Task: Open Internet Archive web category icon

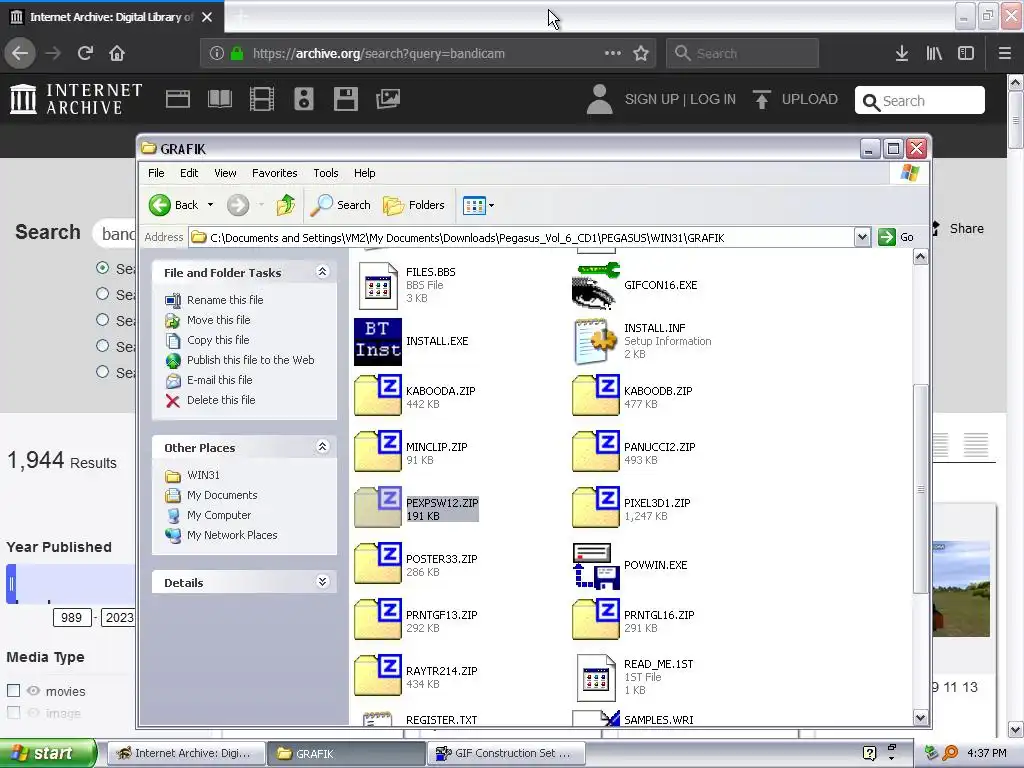Action: coord(178,99)
